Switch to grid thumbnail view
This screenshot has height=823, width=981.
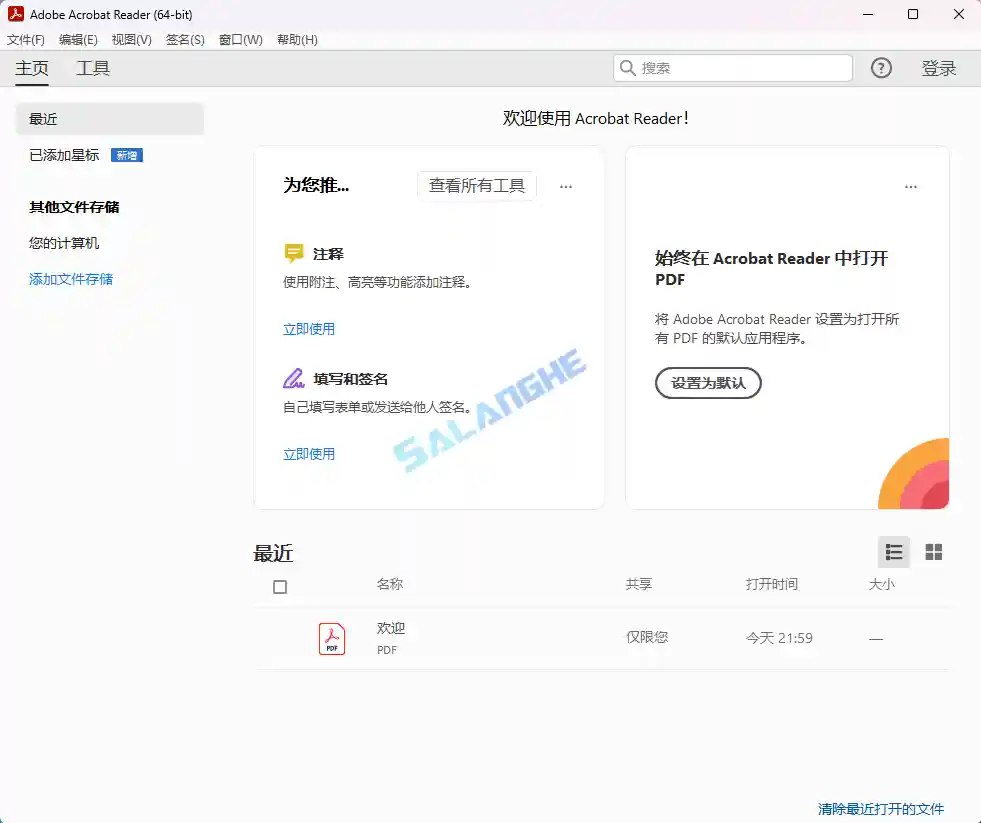(x=933, y=552)
